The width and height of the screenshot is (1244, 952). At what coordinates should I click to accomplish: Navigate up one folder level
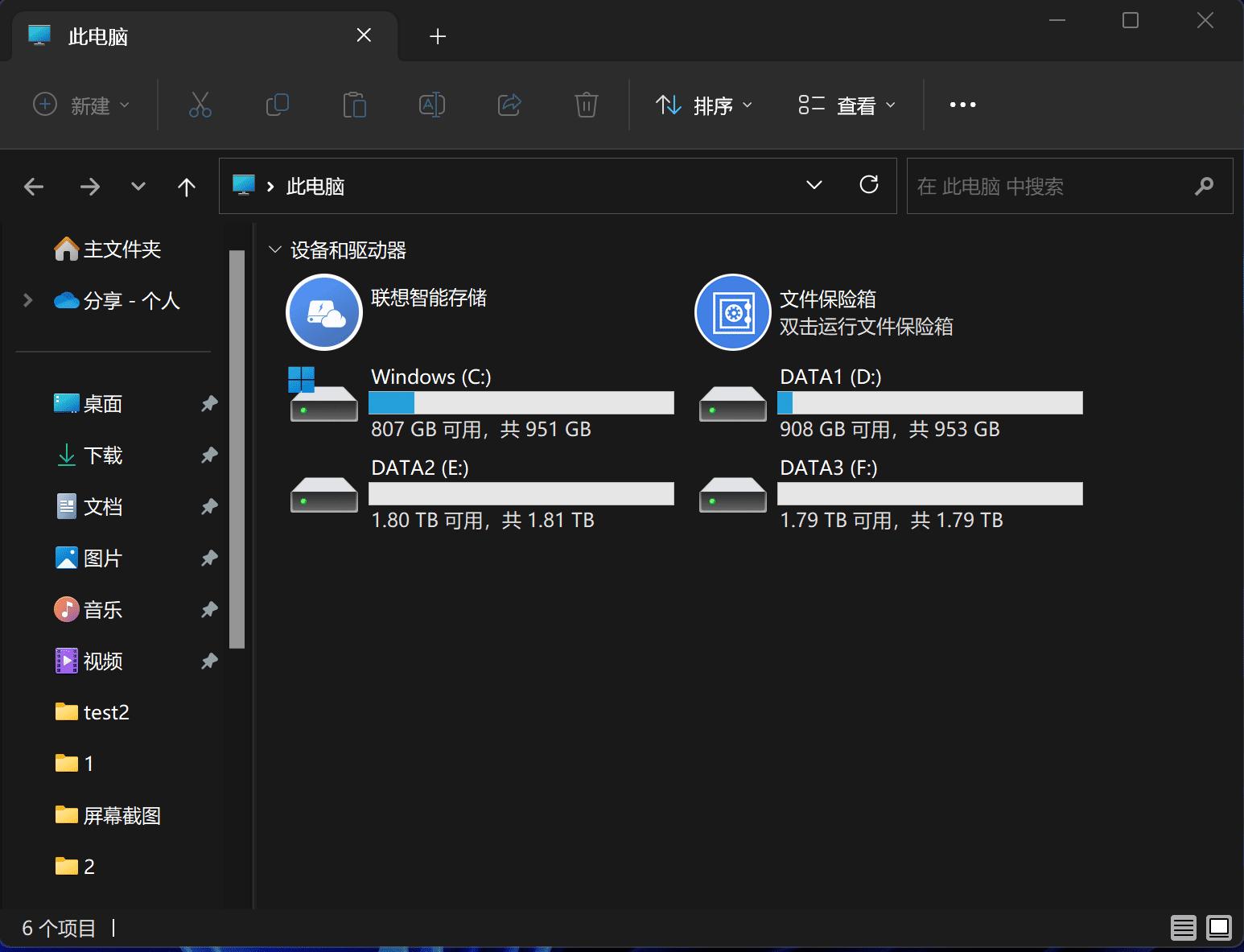[186, 186]
